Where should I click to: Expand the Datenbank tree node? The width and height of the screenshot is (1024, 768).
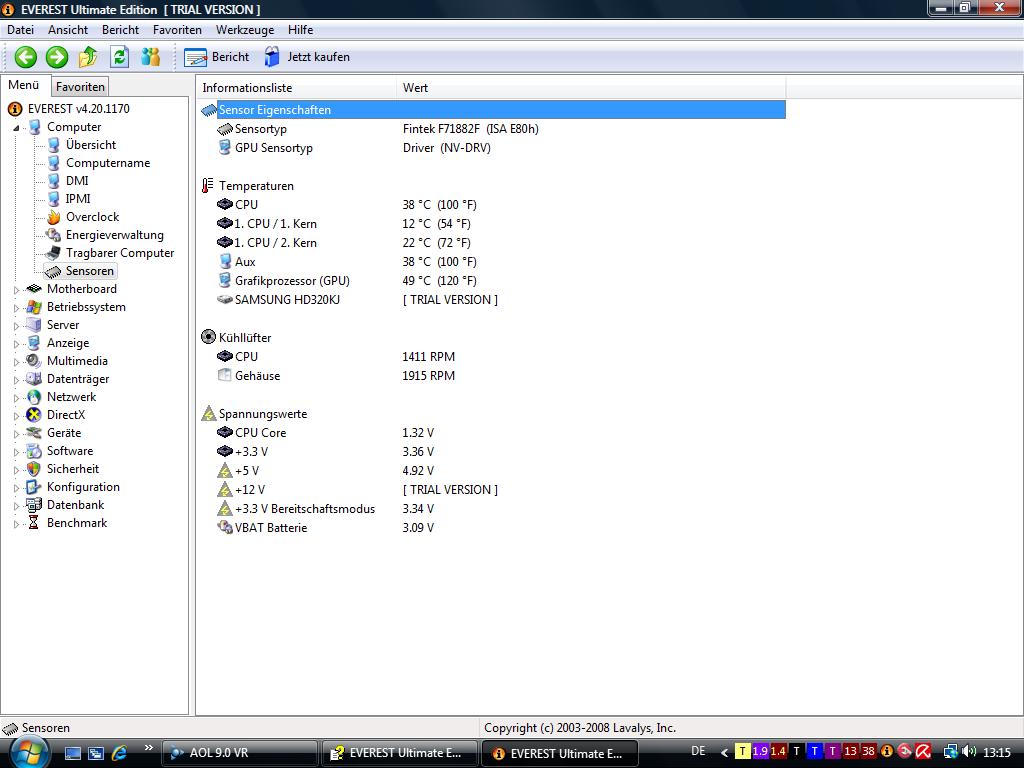coord(17,505)
